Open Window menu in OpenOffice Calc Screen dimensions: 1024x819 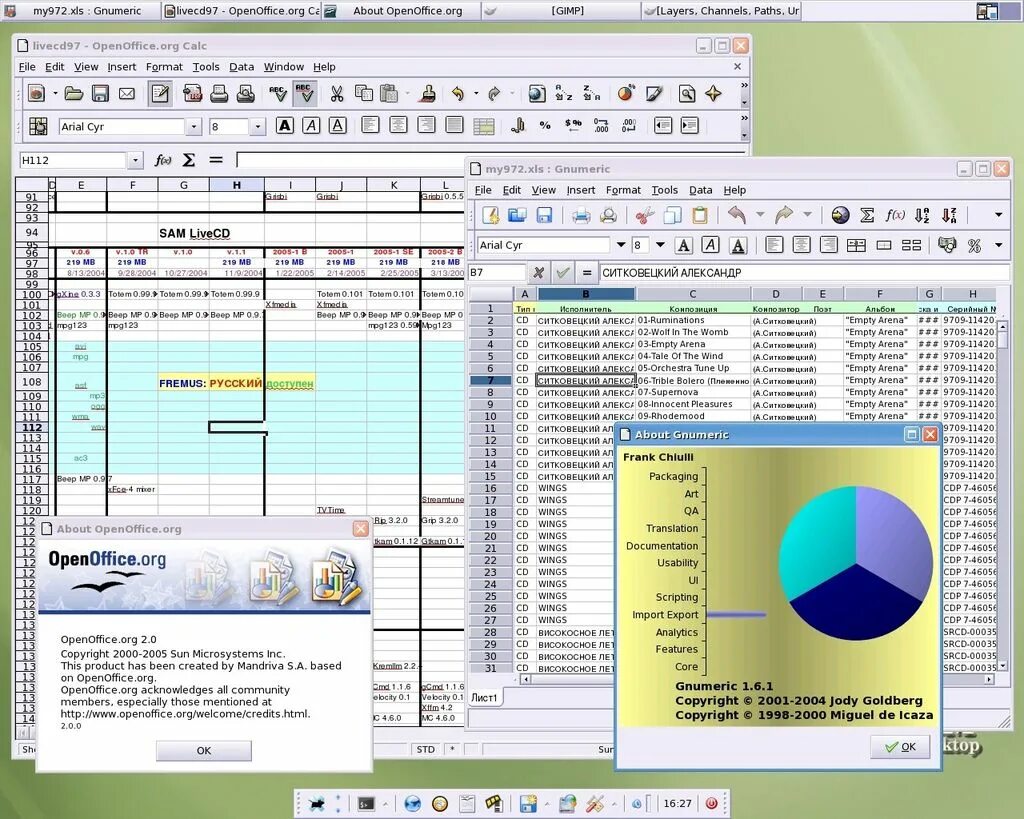tap(283, 67)
